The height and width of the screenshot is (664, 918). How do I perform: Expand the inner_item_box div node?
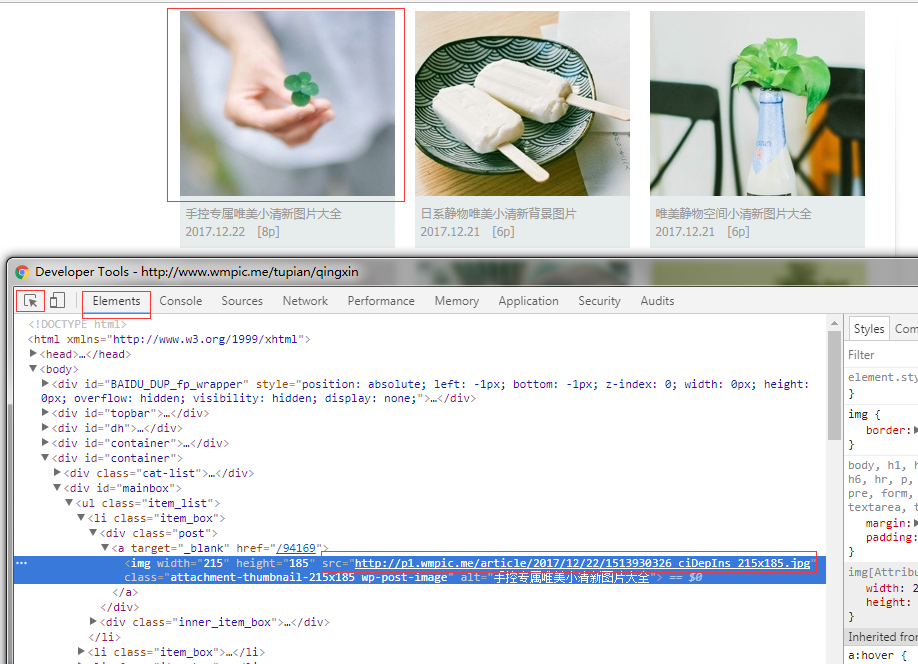tap(93, 621)
